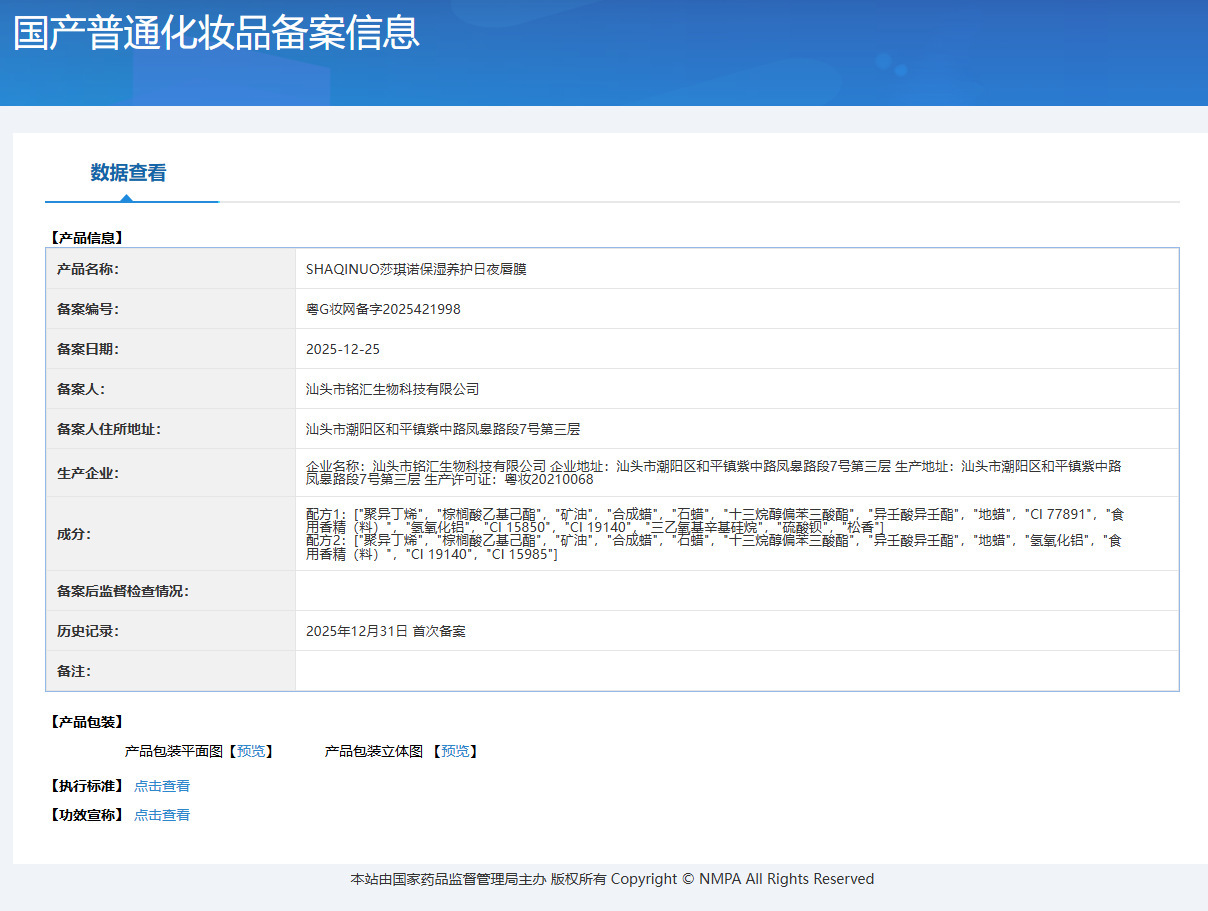
Task: Click the 成分 row label
Action: click(74, 534)
